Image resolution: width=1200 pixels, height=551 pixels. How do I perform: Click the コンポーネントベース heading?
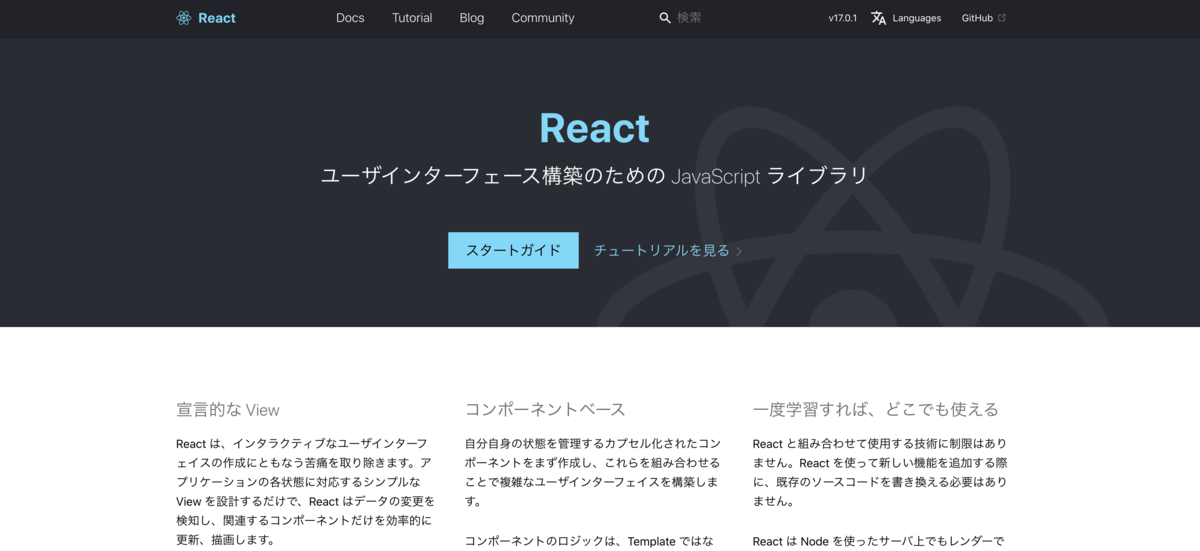pyautogui.click(x=545, y=410)
